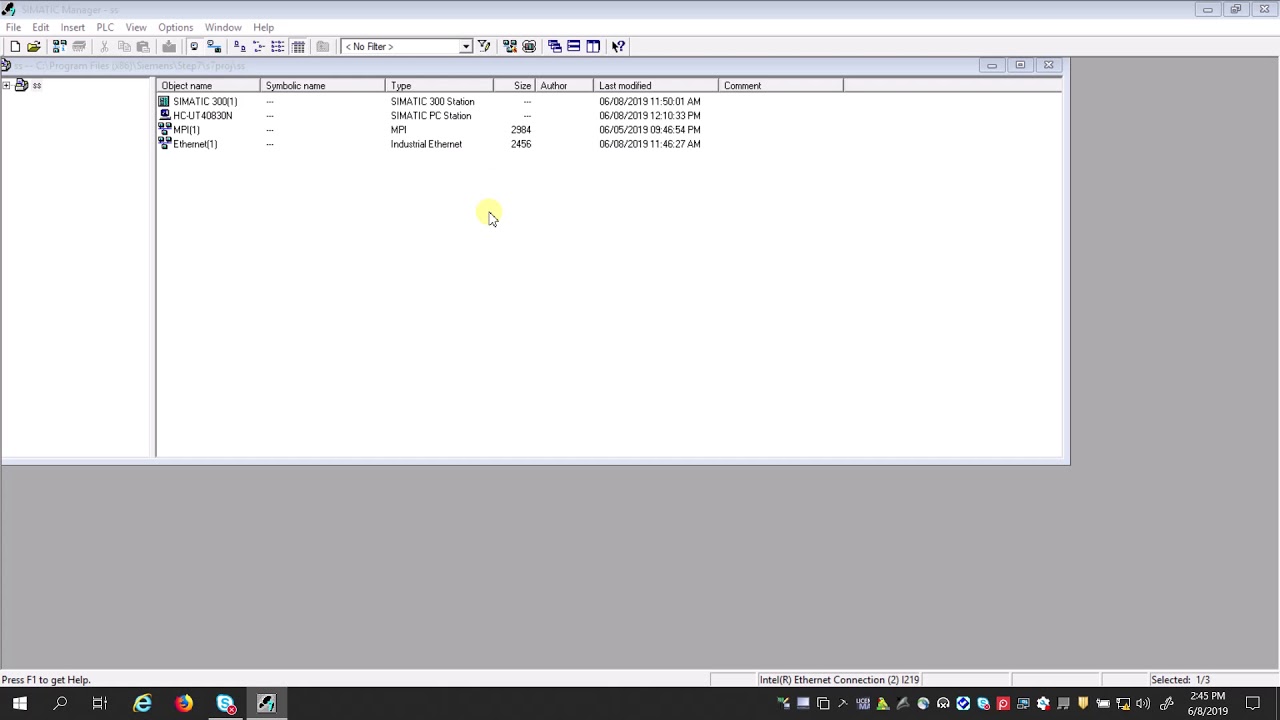Open the Help menu
1280x720 pixels.
click(x=263, y=27)
